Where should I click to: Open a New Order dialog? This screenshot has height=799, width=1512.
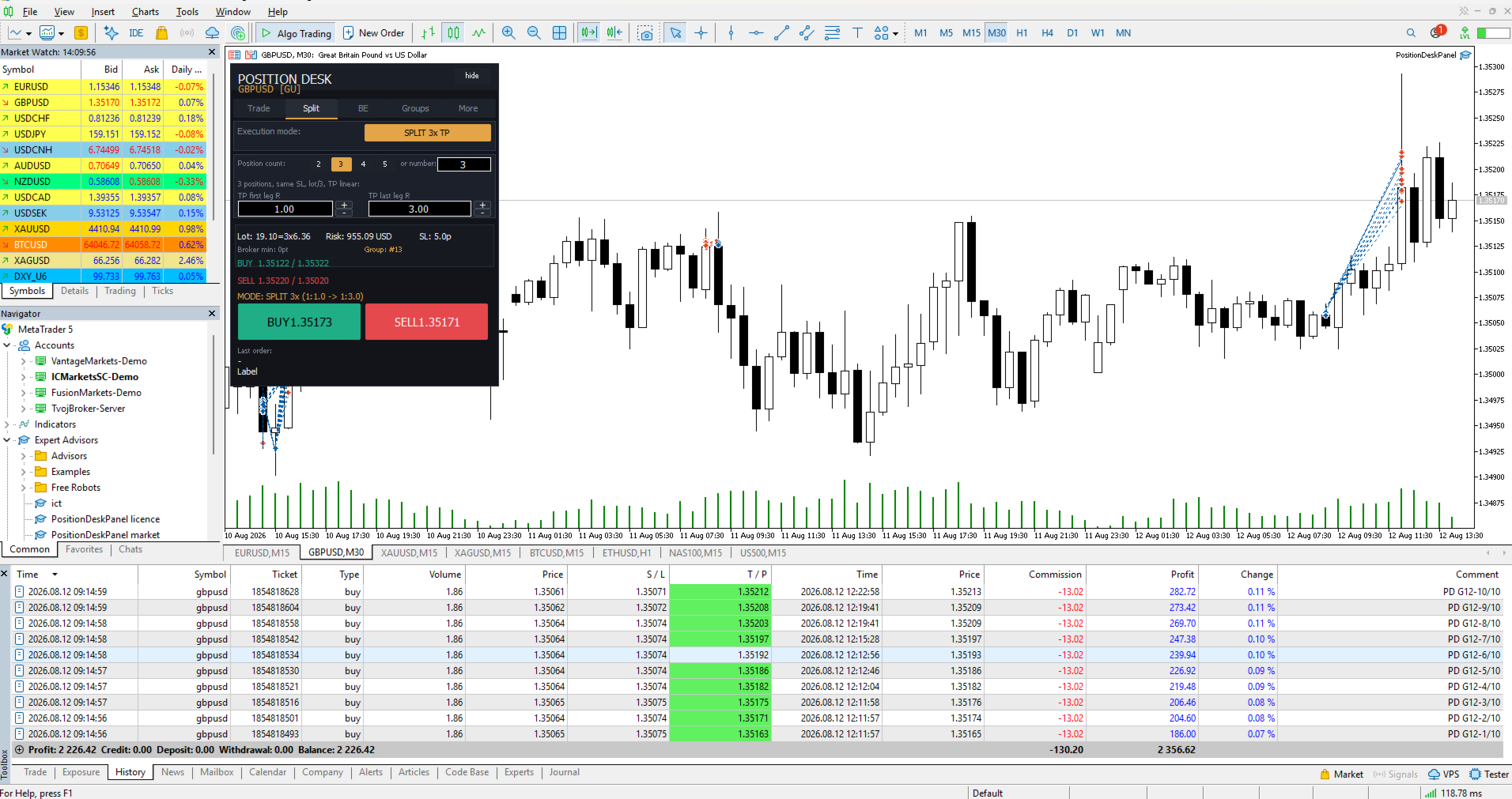(374, 33)
